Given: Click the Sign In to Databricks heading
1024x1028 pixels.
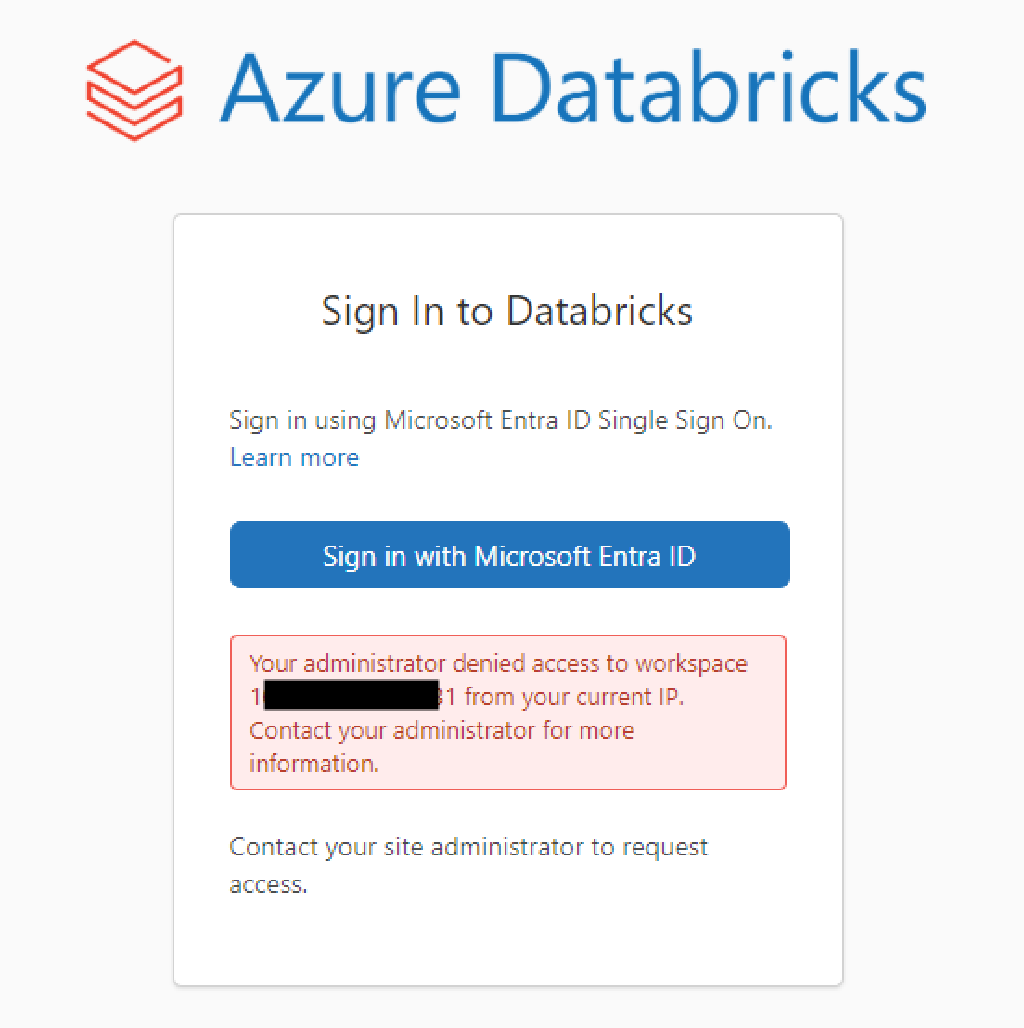Looking at the screenshot, I should pos(506,311).
